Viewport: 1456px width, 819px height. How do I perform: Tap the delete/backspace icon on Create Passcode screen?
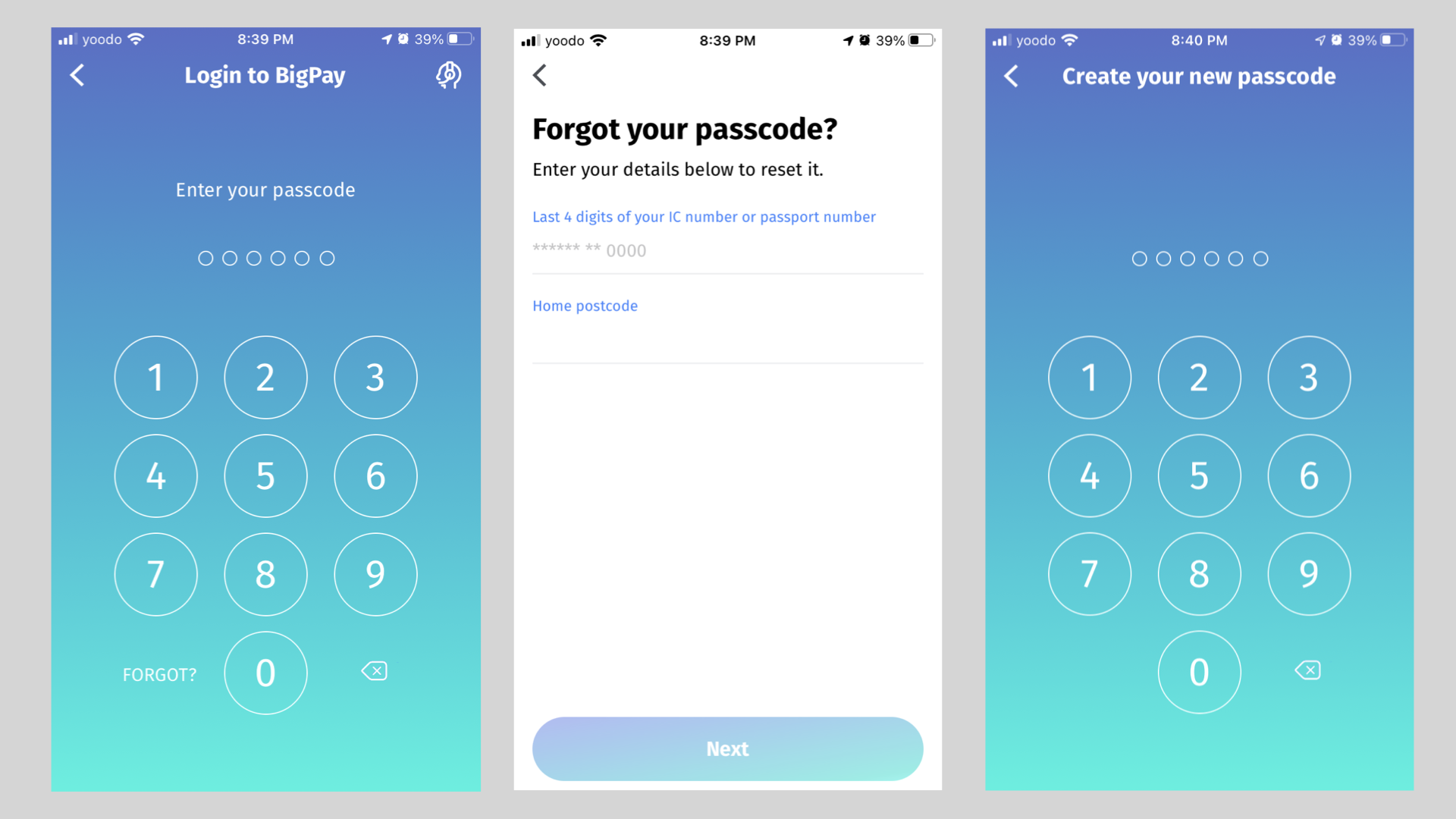point(1308,670)
